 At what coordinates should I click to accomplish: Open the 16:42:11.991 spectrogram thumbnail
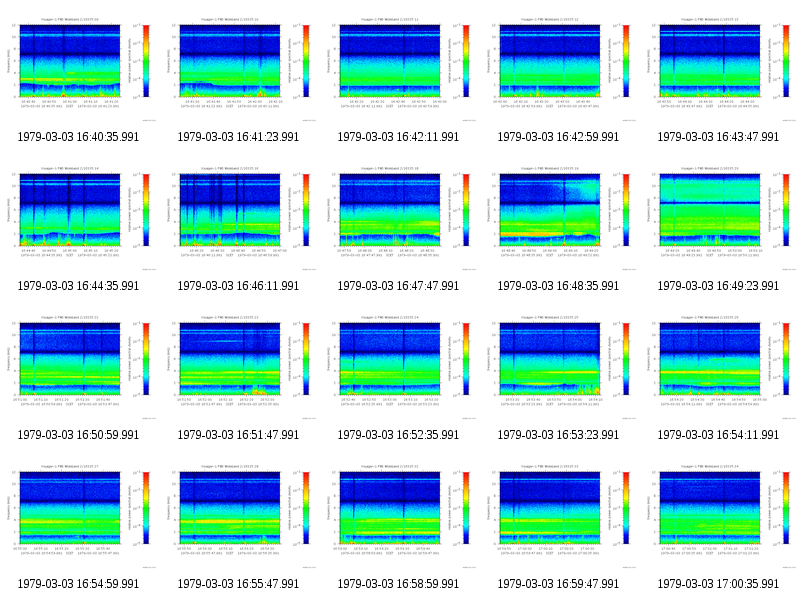click(x=398, y=68)
